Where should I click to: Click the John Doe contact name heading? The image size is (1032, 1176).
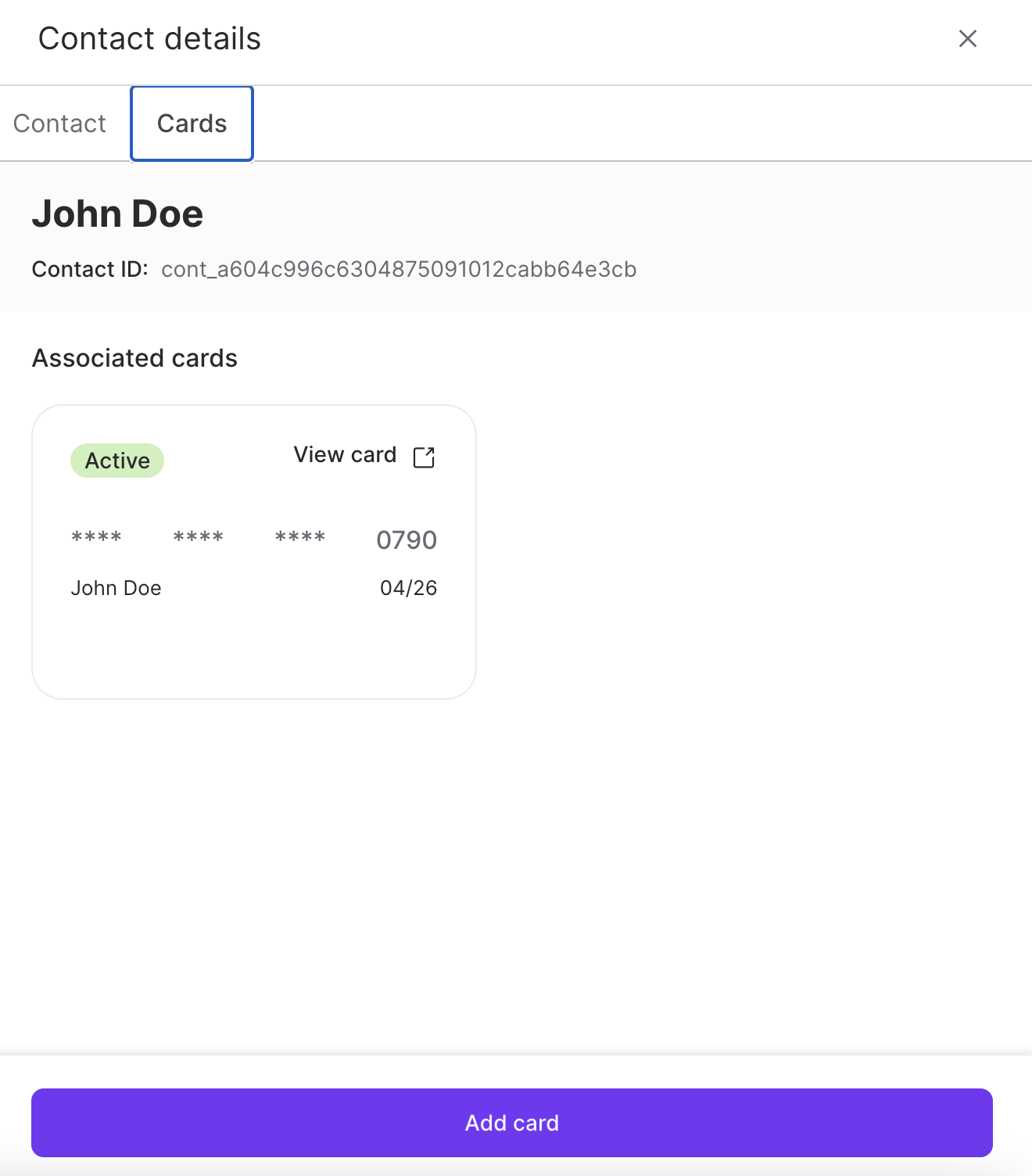(x=117, y=214)
